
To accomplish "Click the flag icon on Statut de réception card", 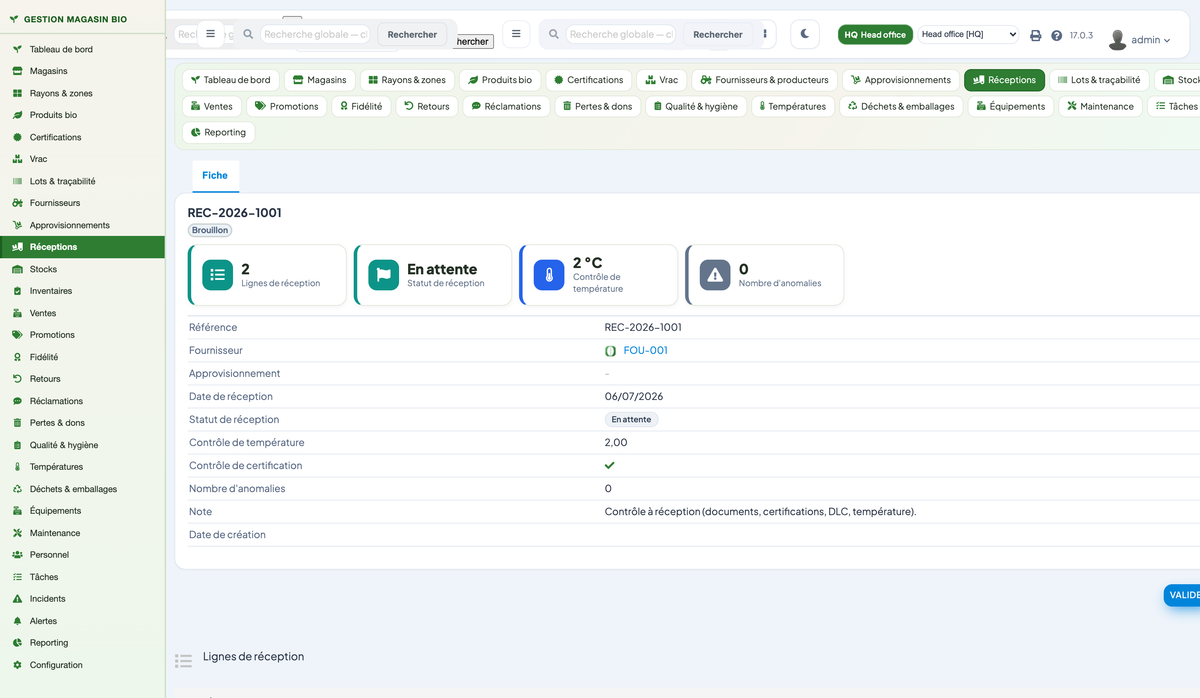I will [383, 275].
